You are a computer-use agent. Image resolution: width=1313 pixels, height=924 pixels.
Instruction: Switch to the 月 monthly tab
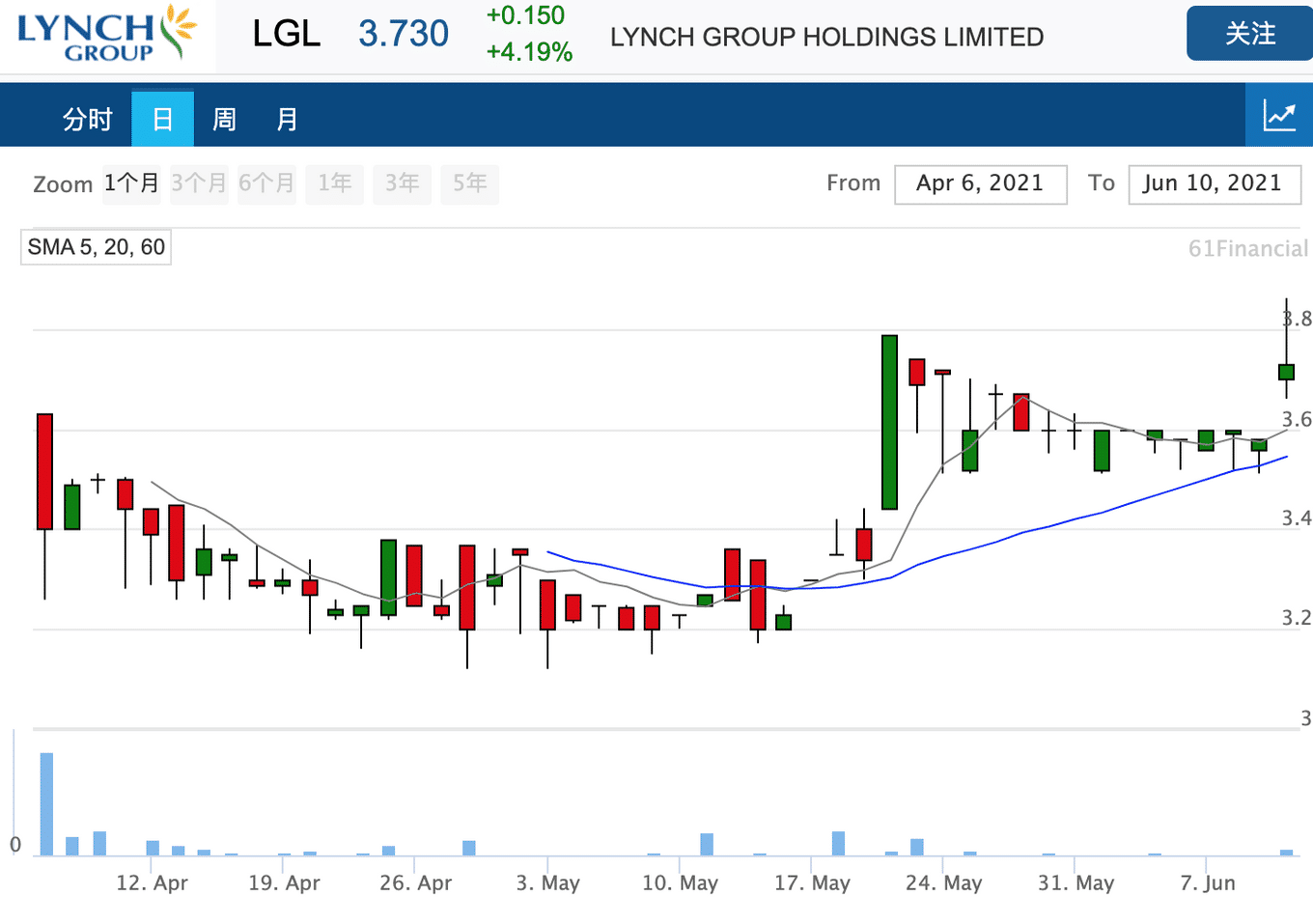[287, 120]
